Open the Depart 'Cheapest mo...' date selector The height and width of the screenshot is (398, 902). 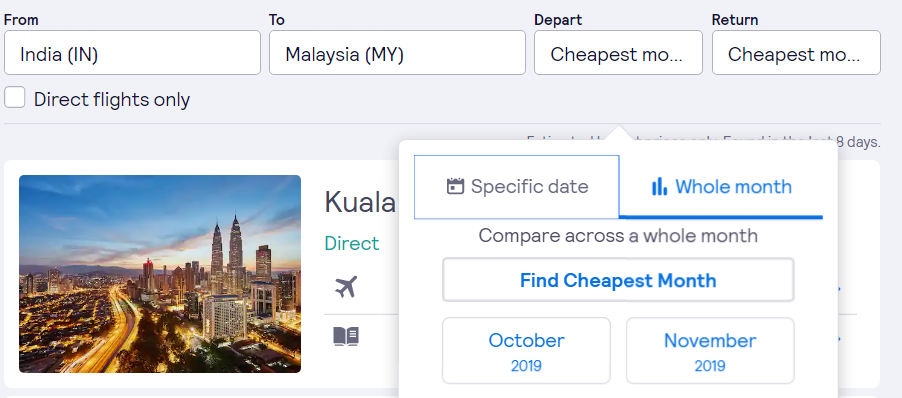click(x=618, y=53)
